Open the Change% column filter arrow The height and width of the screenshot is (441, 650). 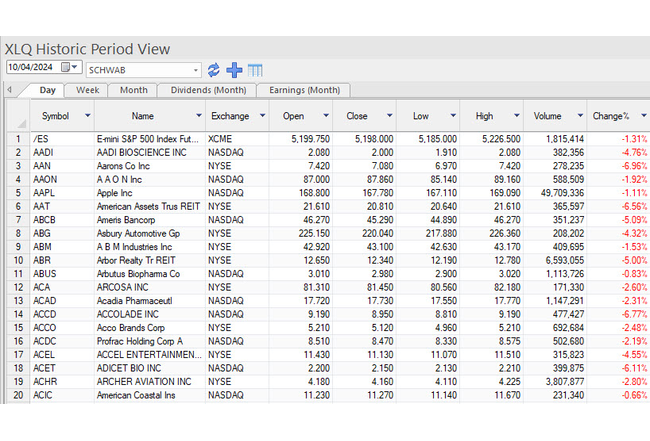[639, 116]
